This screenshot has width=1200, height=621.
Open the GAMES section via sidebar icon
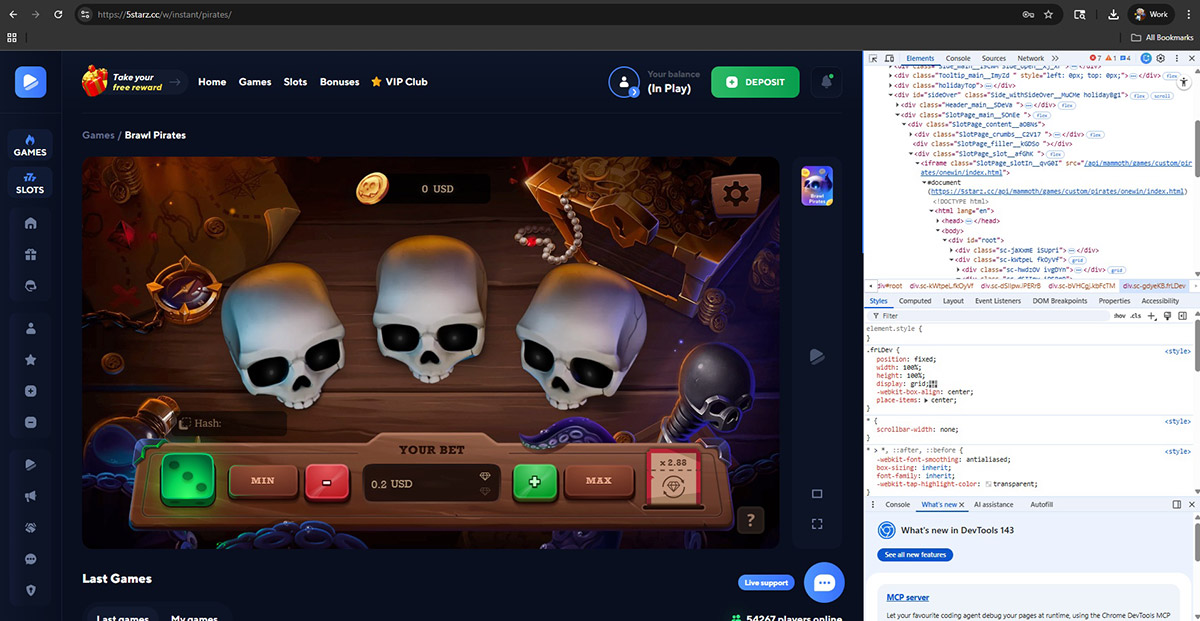tap(29, 144)
